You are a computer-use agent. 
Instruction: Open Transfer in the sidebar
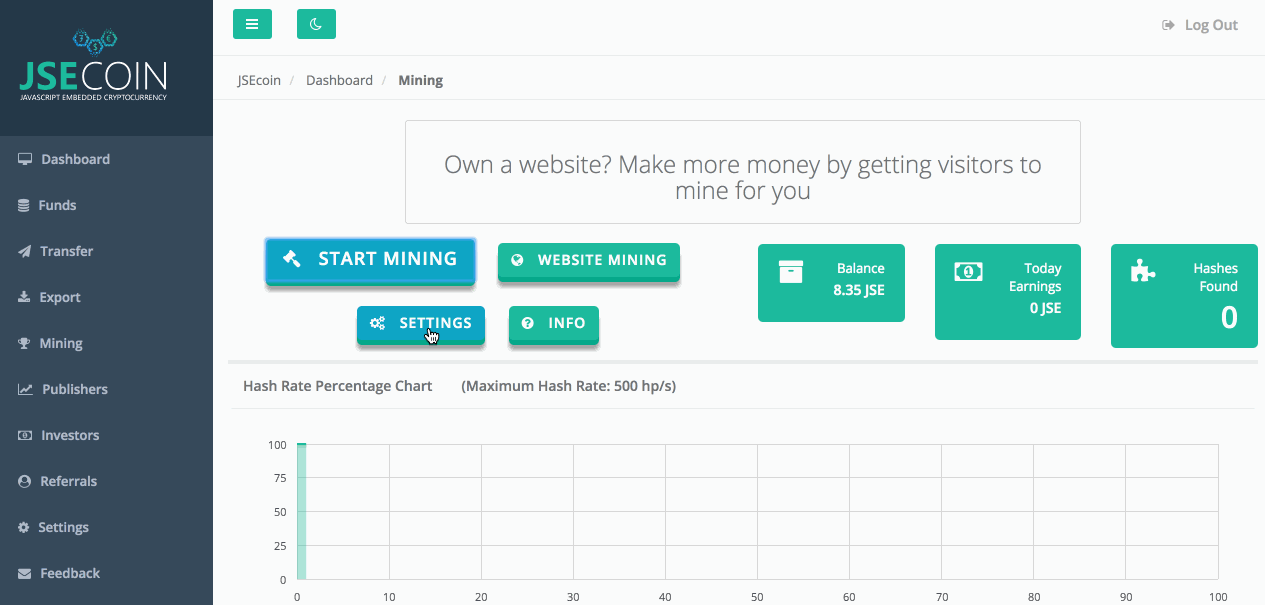tap(106, 251)
